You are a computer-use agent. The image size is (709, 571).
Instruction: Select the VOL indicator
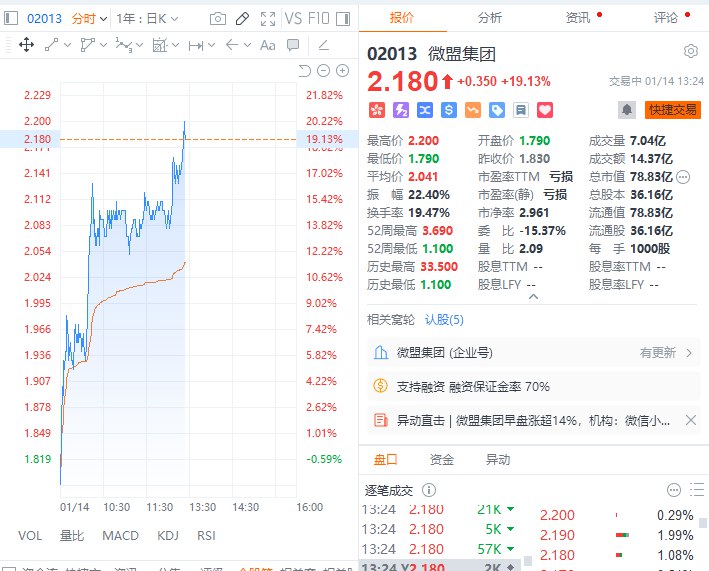tap(30, 536)
